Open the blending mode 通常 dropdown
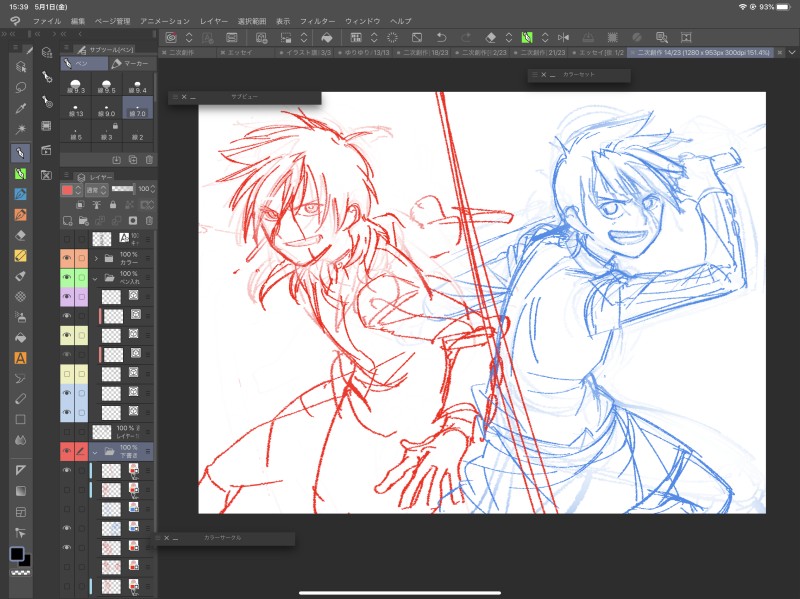800x599 pixels. tap(96, 190)
